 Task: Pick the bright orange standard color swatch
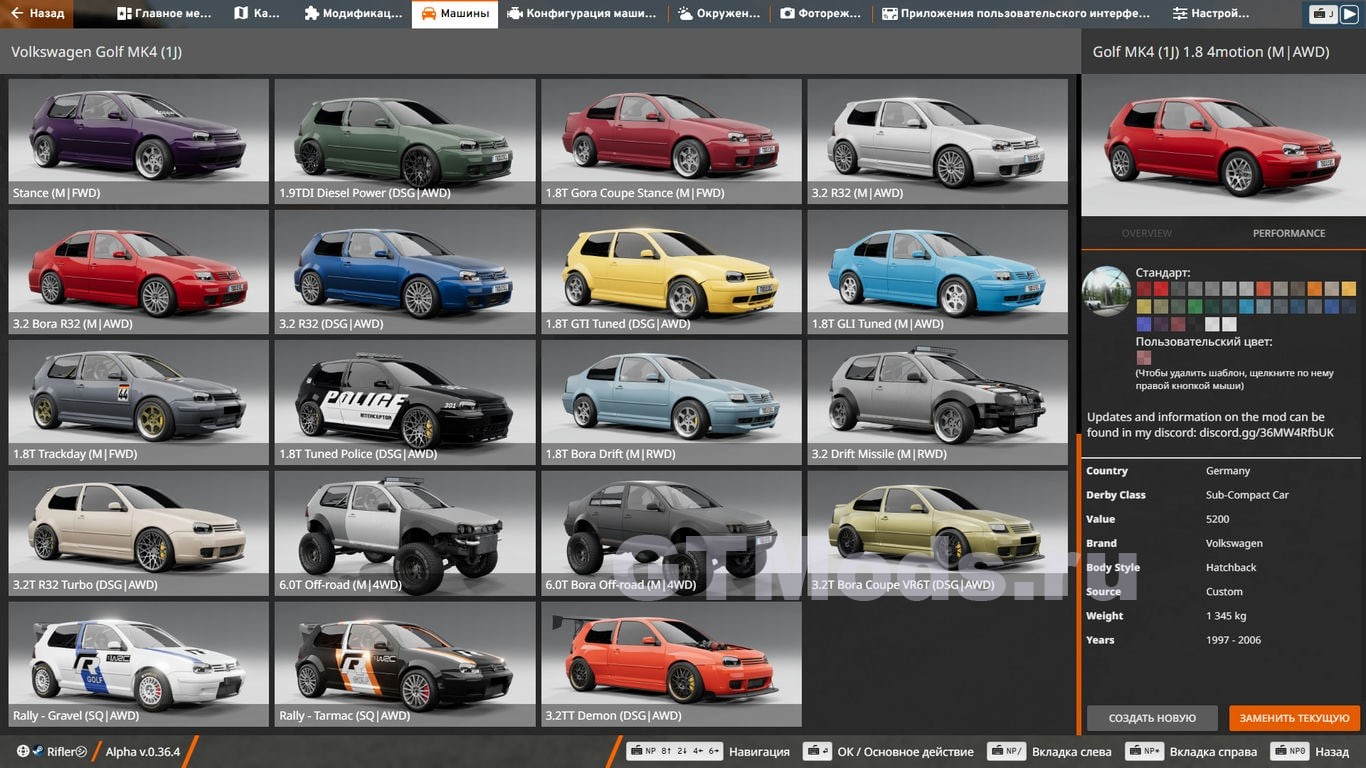point(1315,289)
